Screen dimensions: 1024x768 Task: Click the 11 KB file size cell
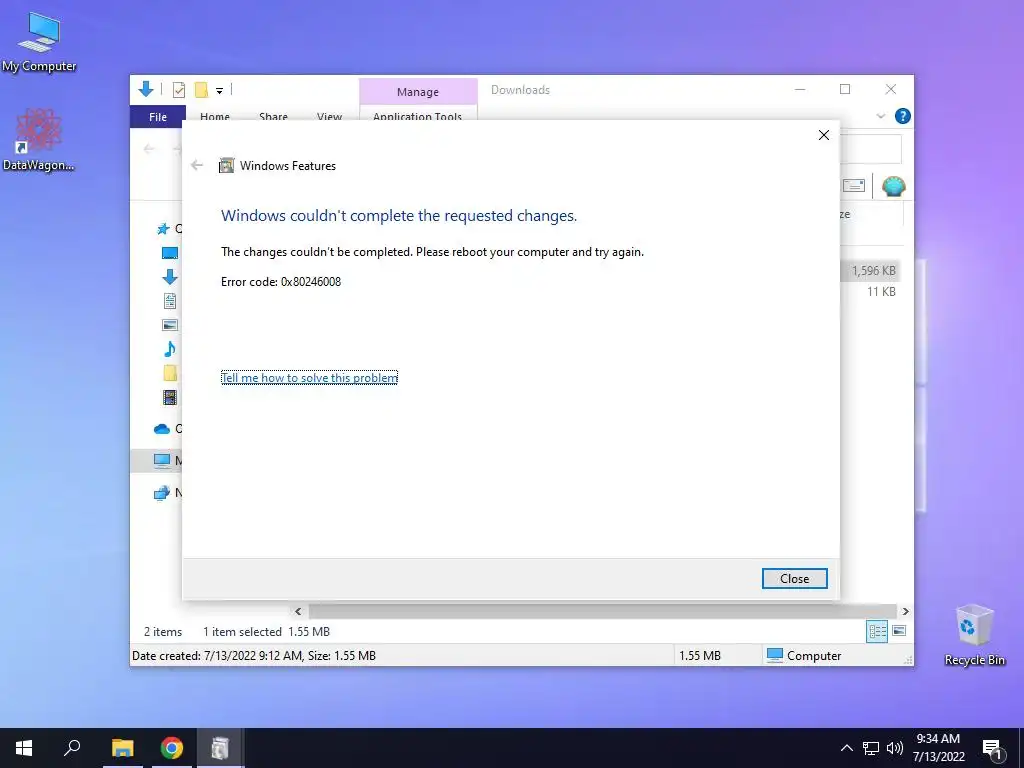click(x=881, y=292)
